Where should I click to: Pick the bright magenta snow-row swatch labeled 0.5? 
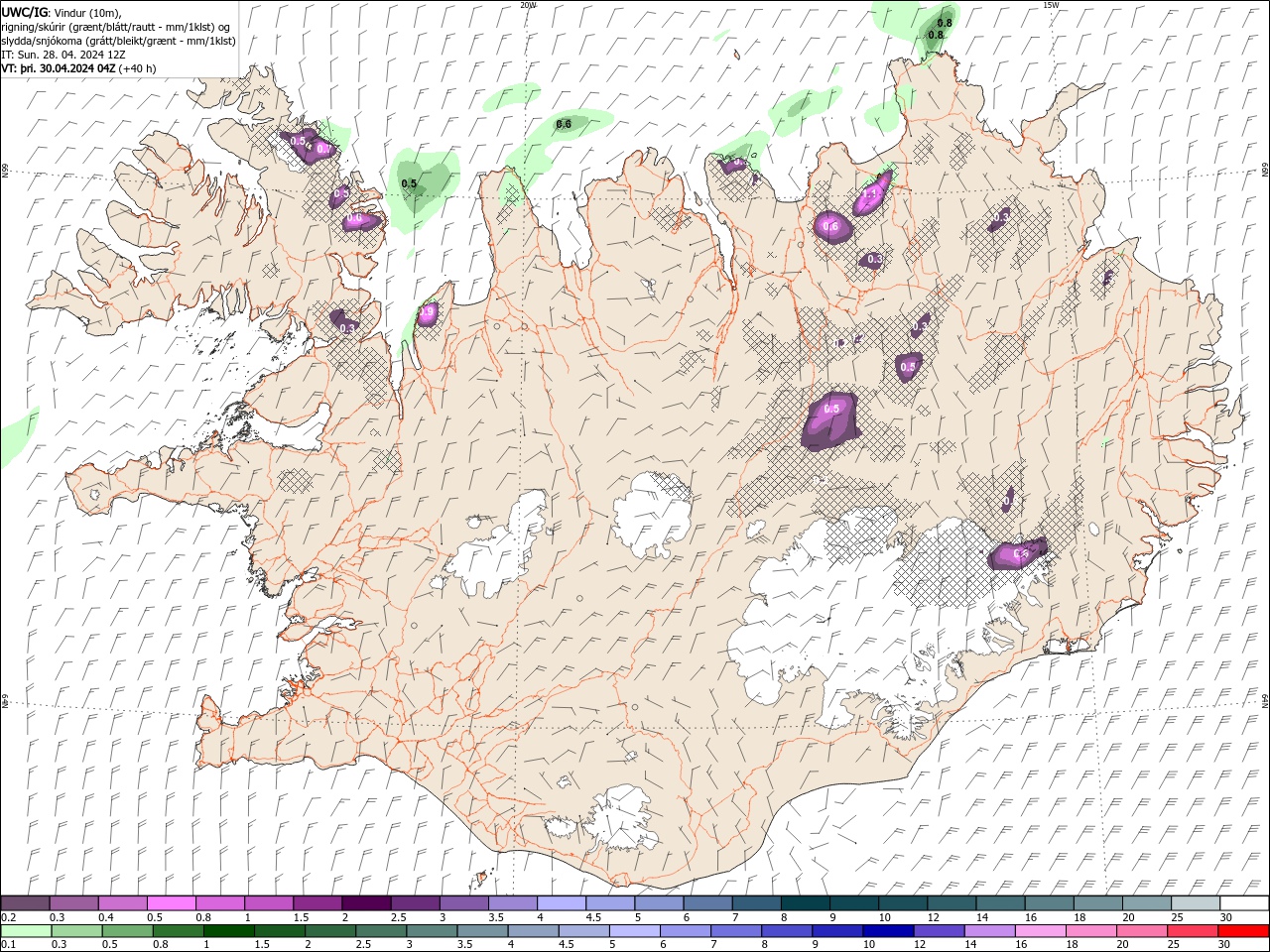[172, 903]
